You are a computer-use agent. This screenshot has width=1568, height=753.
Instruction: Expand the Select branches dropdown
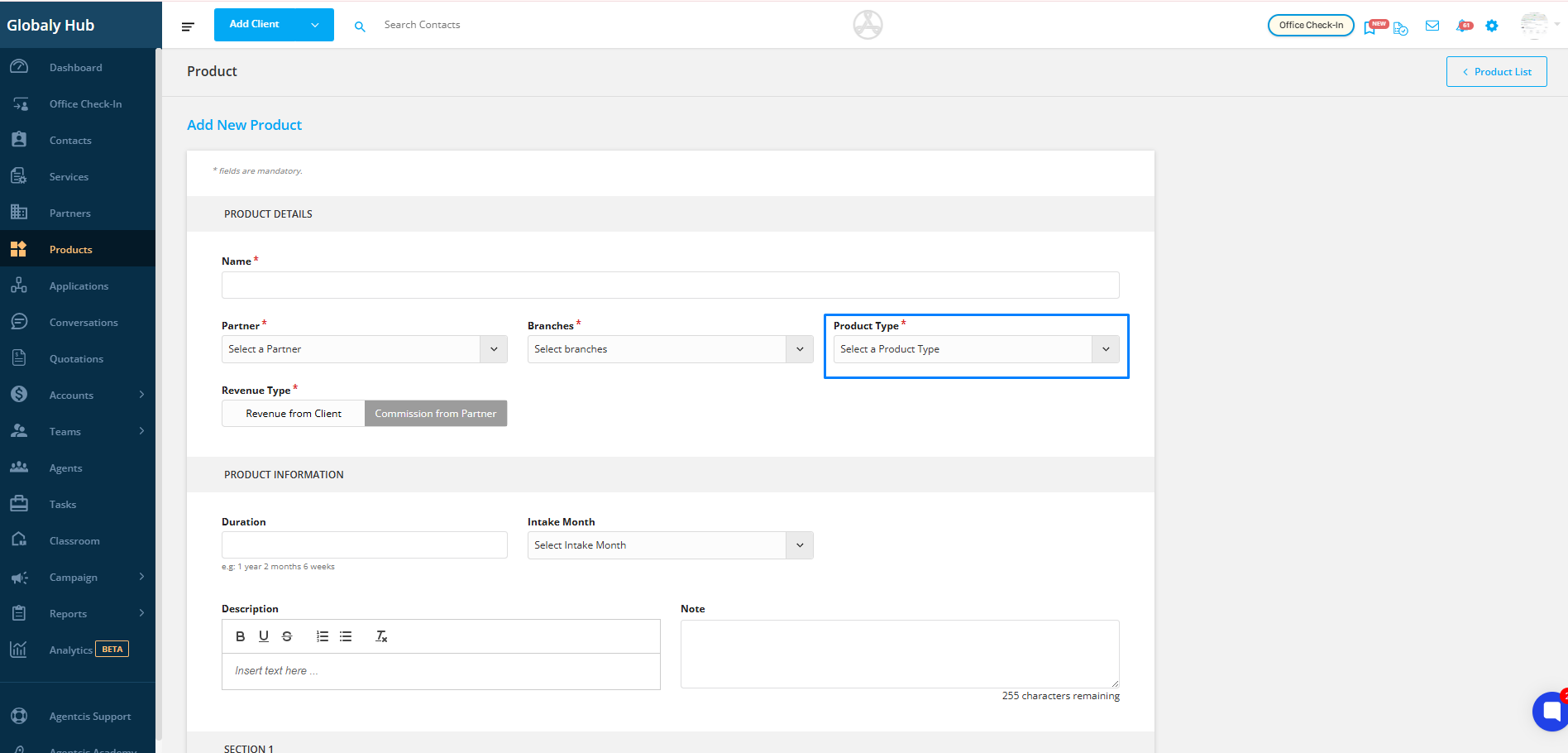pyautogui.click(x=670, y=349)
